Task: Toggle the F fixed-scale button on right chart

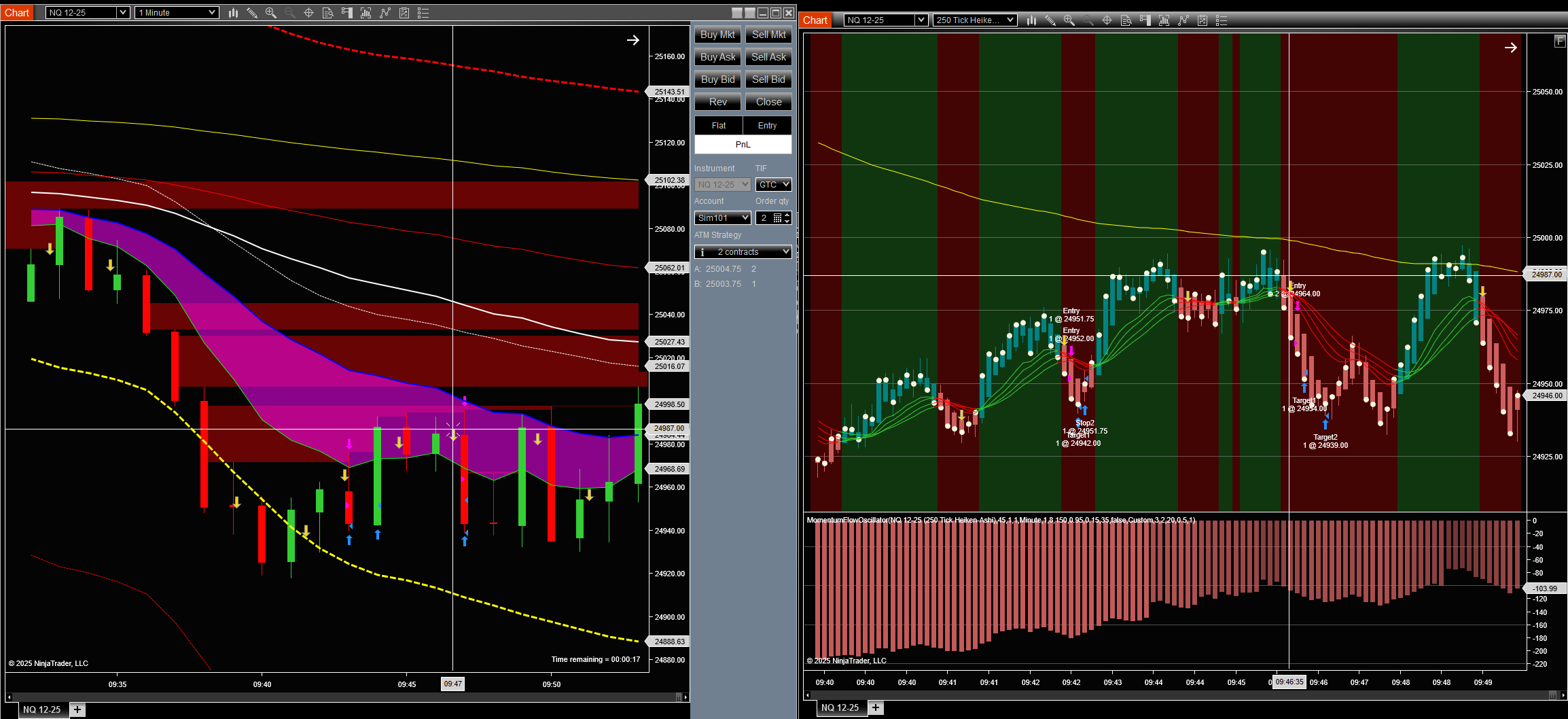Action: pos(1560,41)
